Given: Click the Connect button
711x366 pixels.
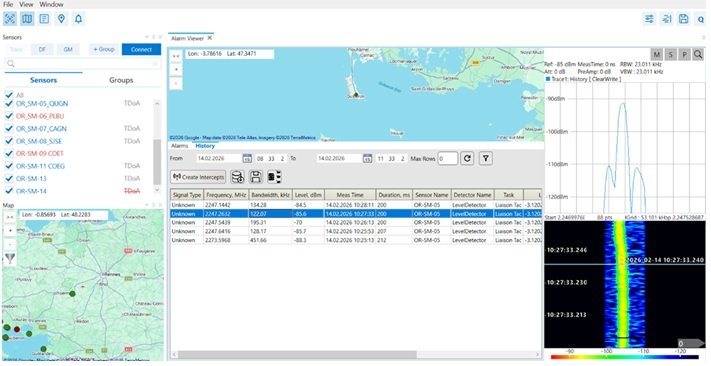Looking at the screenshot, I should click(141, 49).
